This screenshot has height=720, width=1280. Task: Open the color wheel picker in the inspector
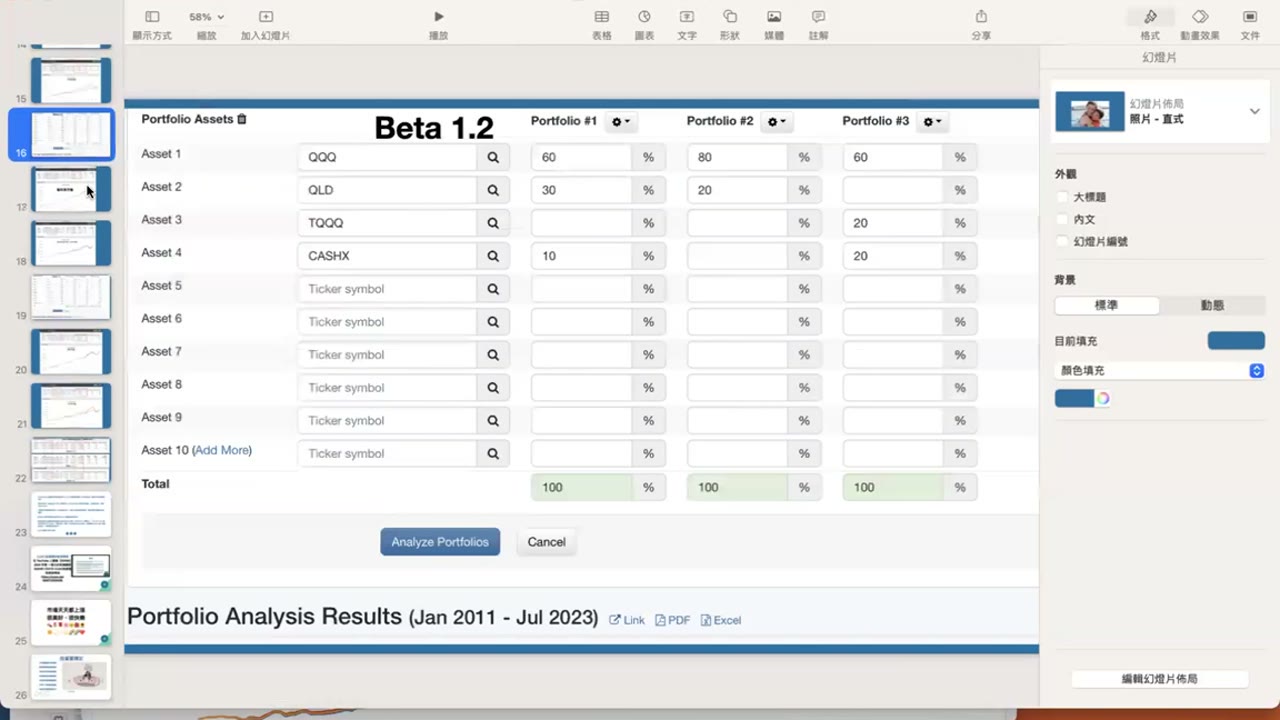pos(1103,398)
